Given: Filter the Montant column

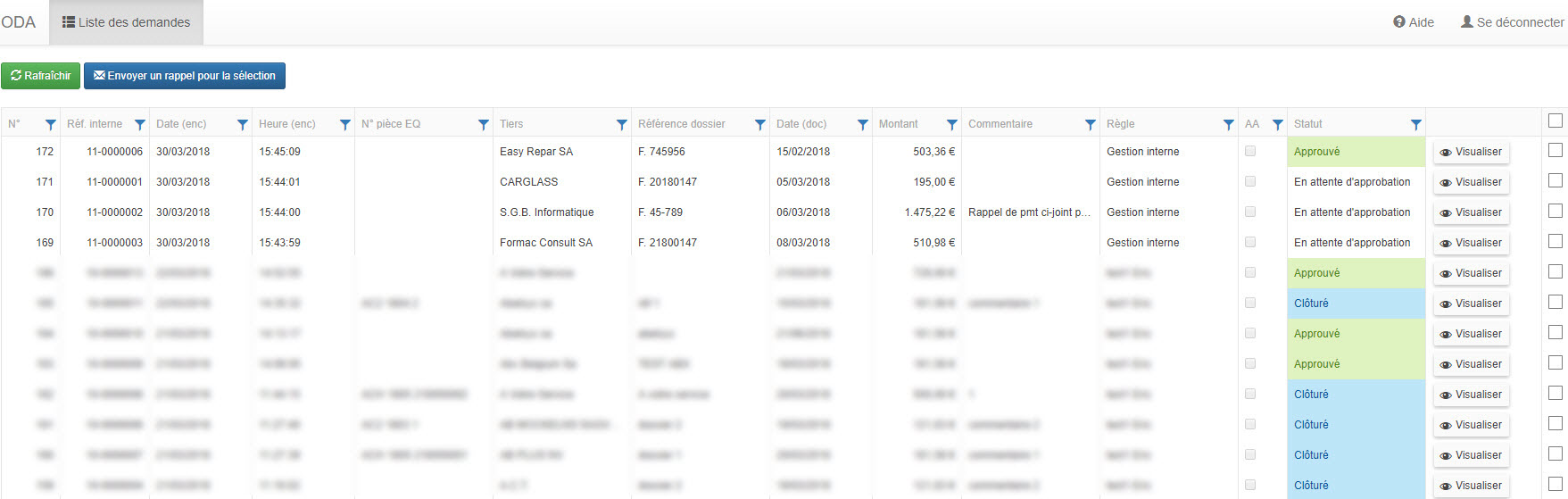Looking at the screenshot, I should click(952, 125).
